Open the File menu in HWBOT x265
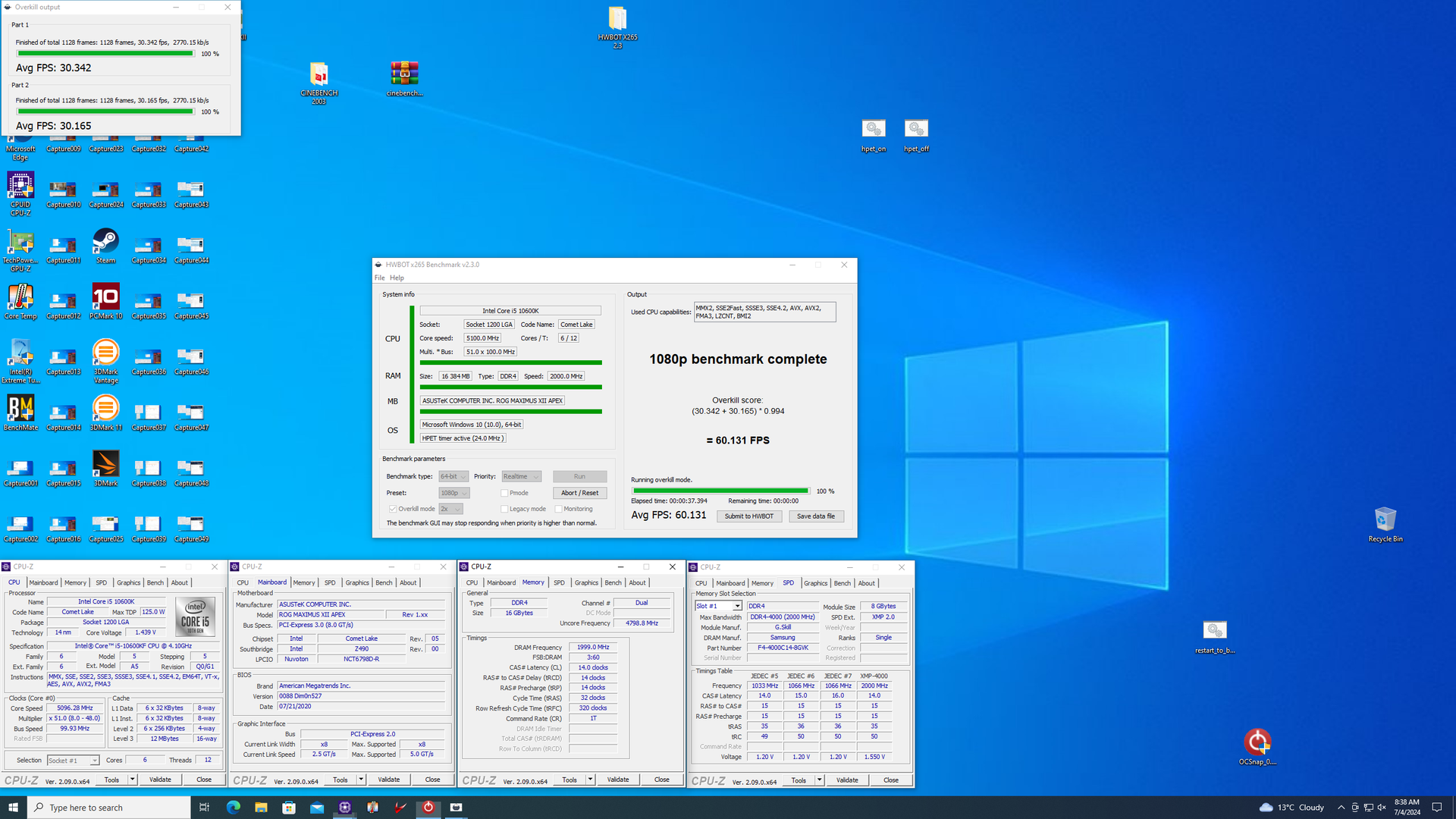Image resolution: width=1456 pixels, height=819 pixels. pyautogui.click(x=379, y=278)
